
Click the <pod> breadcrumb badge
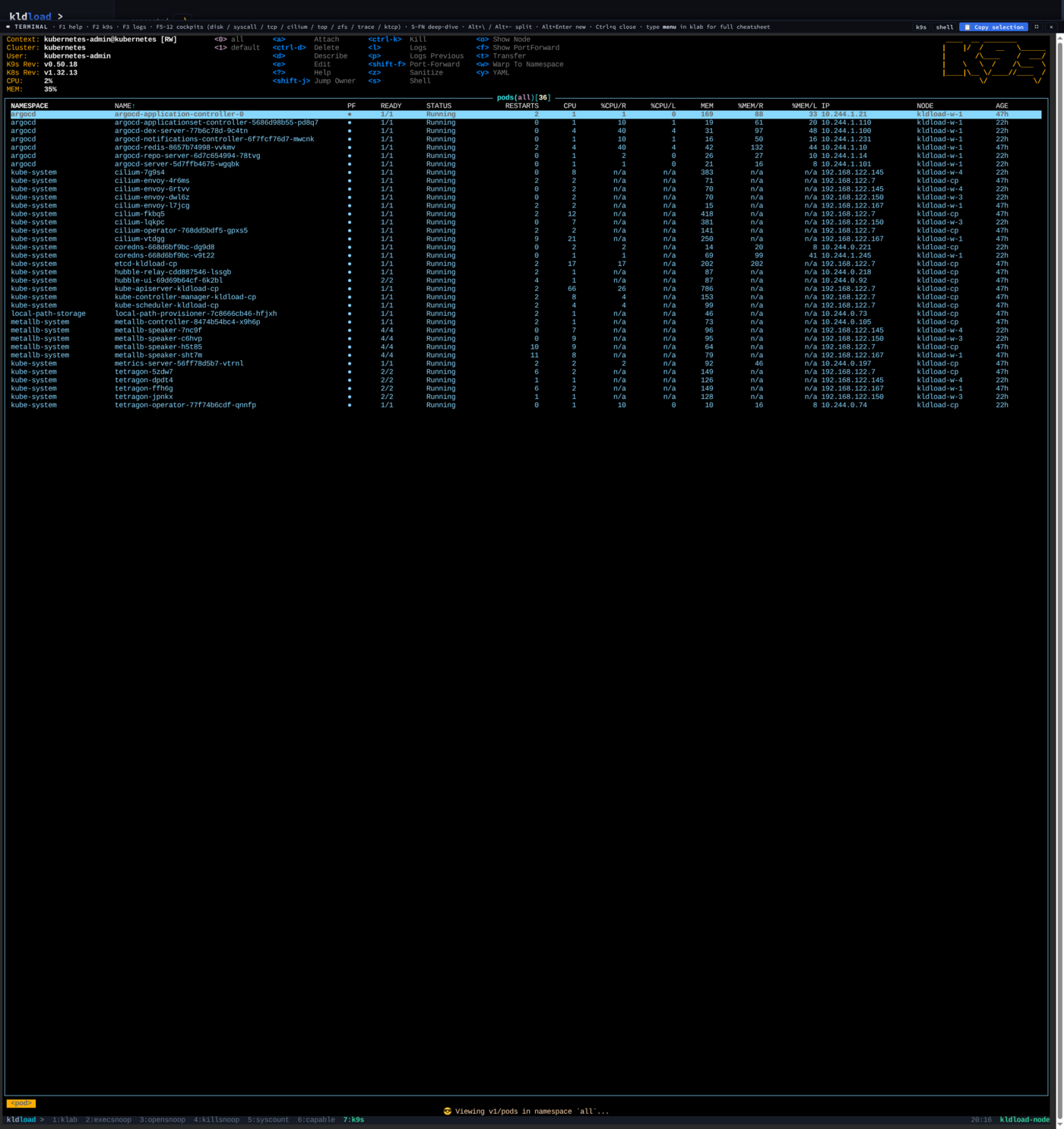pos(21,1103)
